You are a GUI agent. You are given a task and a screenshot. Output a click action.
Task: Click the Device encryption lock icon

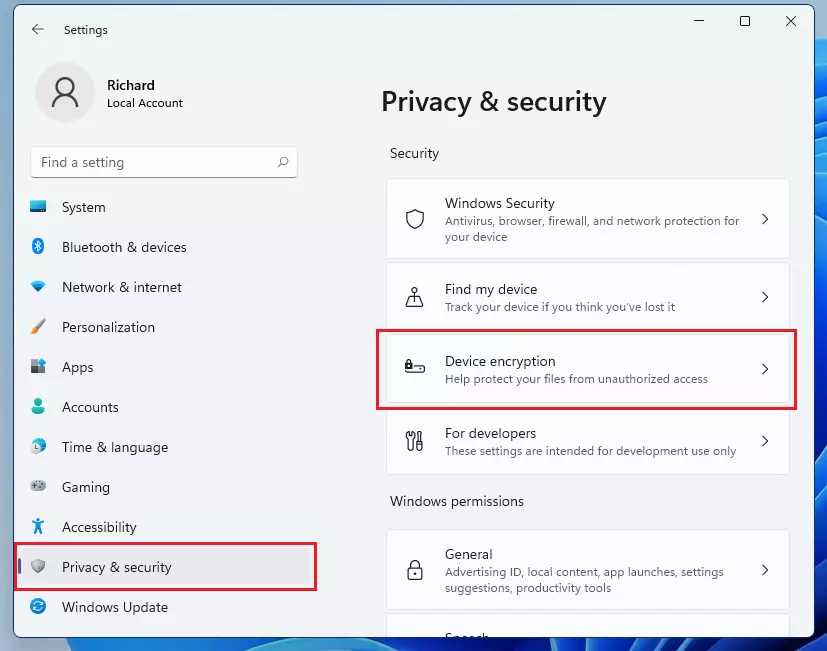pyautogui.click(x=415, y=366)
